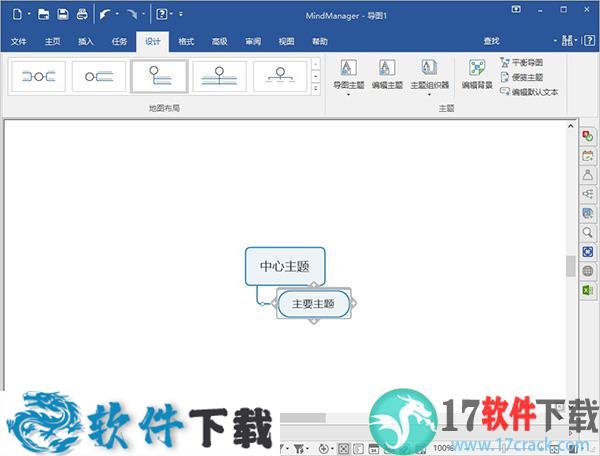Open the ribbon display options icon
Viewport: 600px width, 456px height.
point(516,9)
